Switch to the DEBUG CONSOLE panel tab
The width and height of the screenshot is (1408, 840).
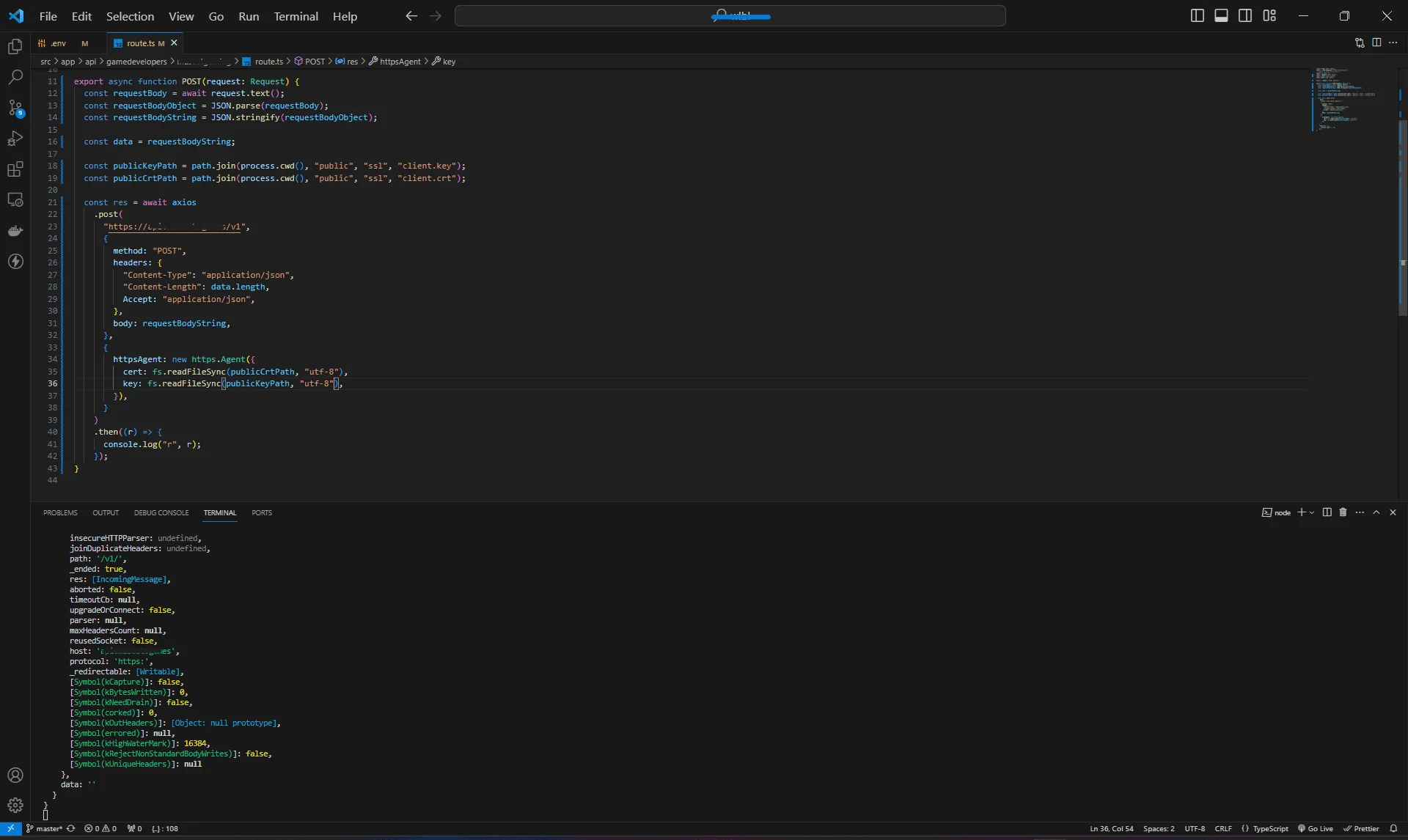pos(161,513)
